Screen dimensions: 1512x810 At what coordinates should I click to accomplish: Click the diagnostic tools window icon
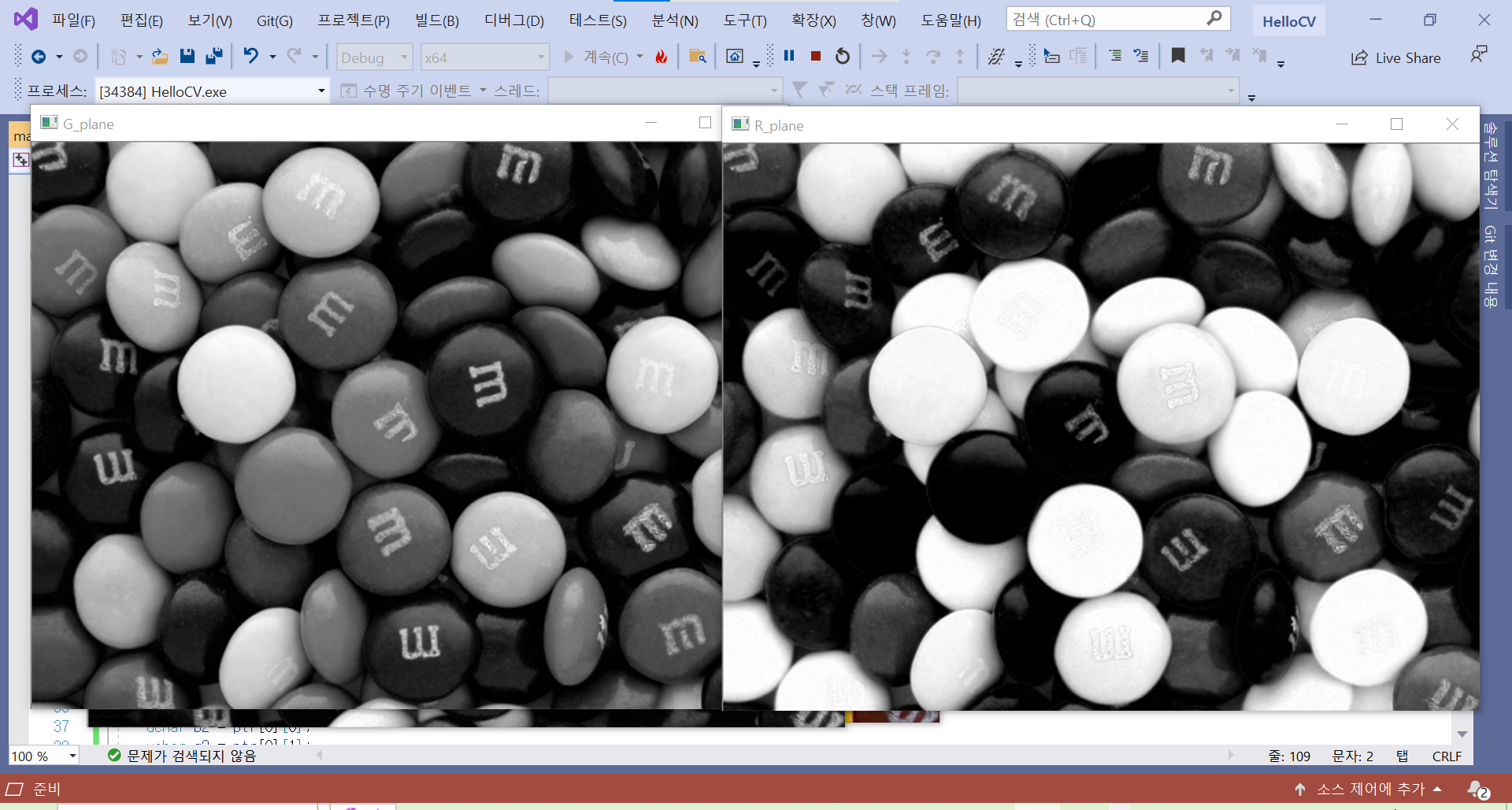tap(735, 57)
